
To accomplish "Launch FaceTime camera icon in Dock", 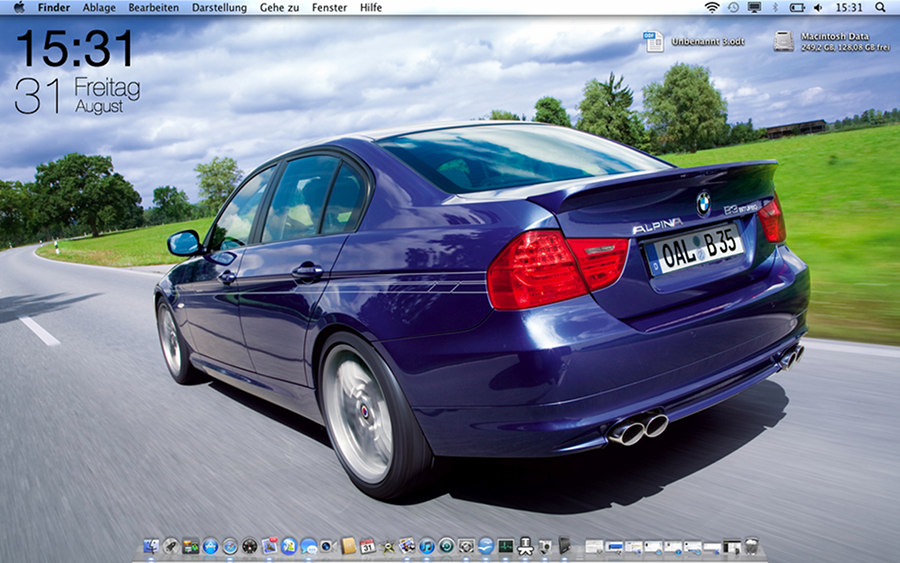I will point(328,546).
